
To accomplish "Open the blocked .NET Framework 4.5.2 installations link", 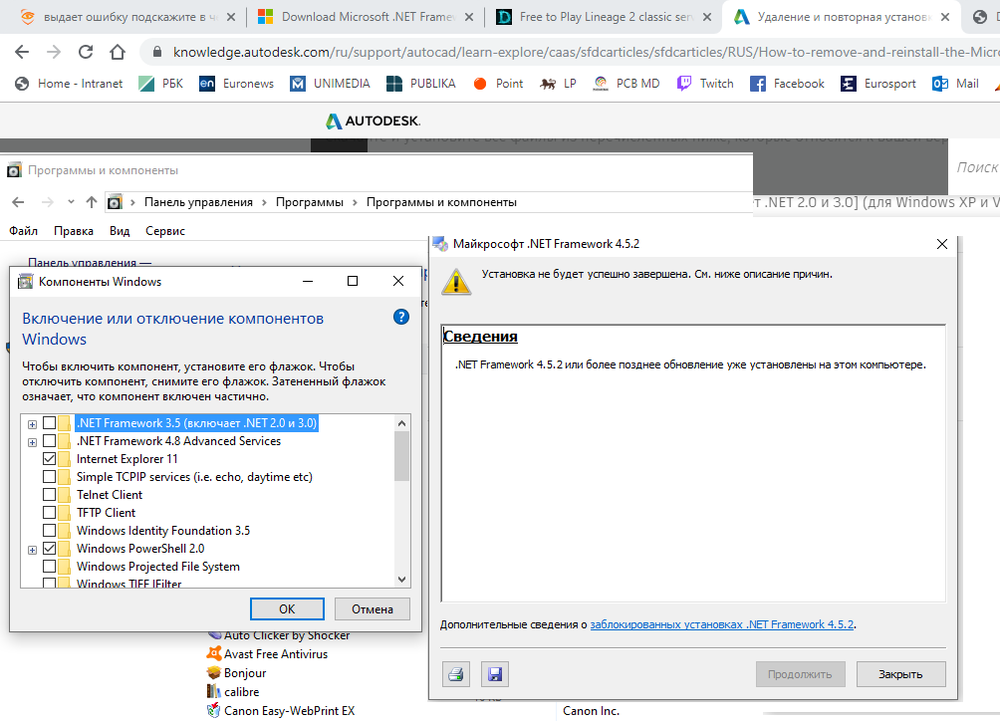I will click(721, 625).
